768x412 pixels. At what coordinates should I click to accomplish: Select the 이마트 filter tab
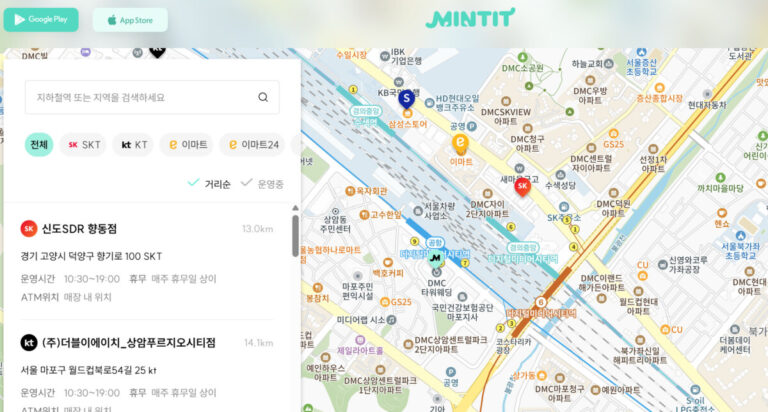point(187,145)
